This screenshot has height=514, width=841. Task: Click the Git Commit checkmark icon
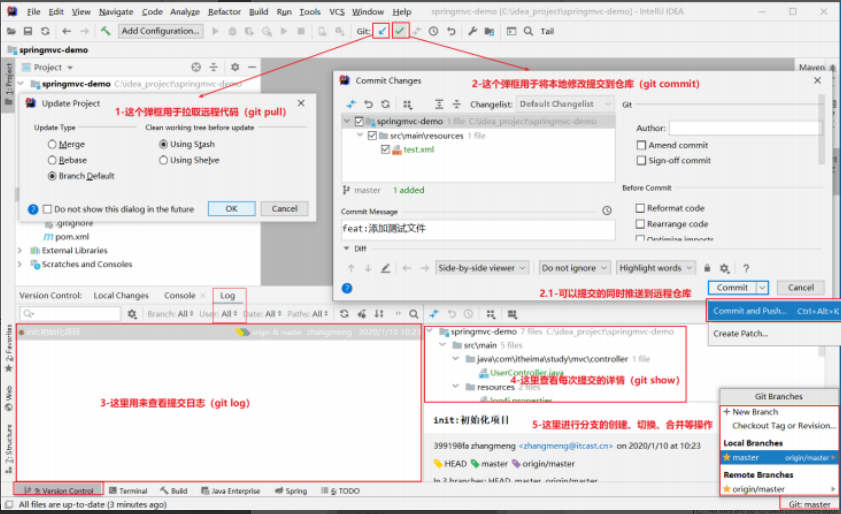click(400, 31)
